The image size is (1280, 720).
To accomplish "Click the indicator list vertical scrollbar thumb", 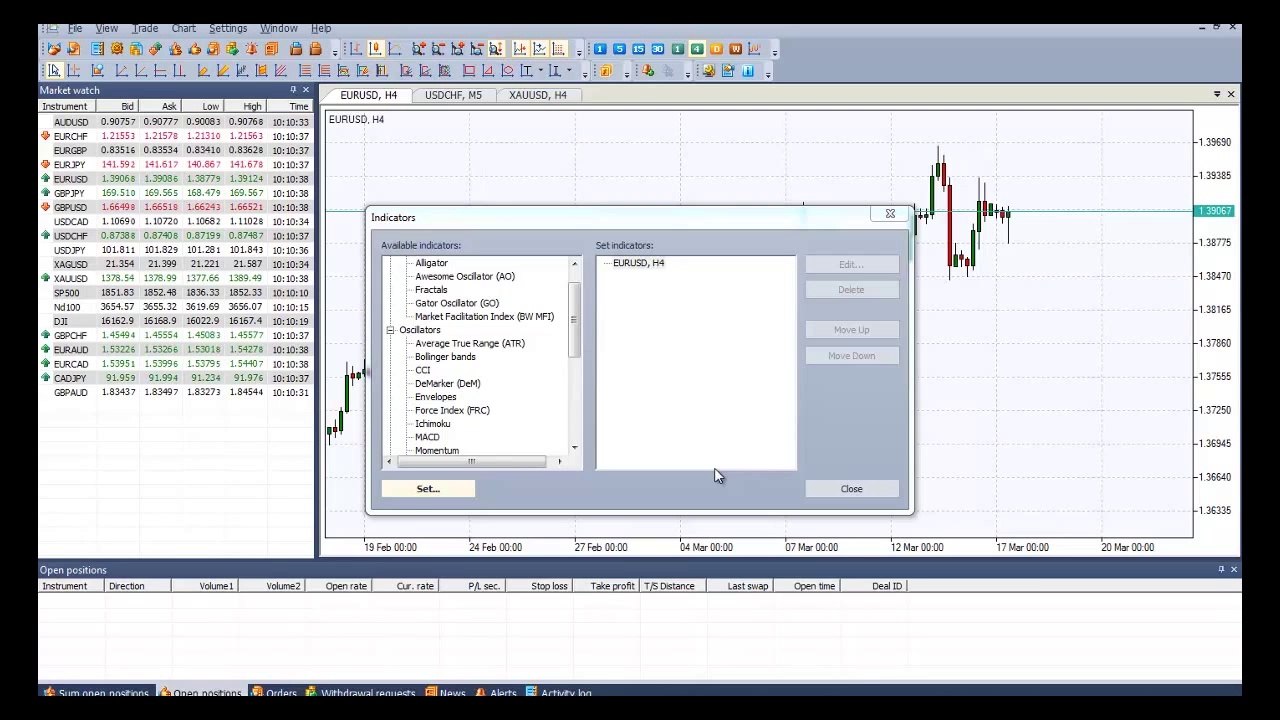I will click(575, 320).
